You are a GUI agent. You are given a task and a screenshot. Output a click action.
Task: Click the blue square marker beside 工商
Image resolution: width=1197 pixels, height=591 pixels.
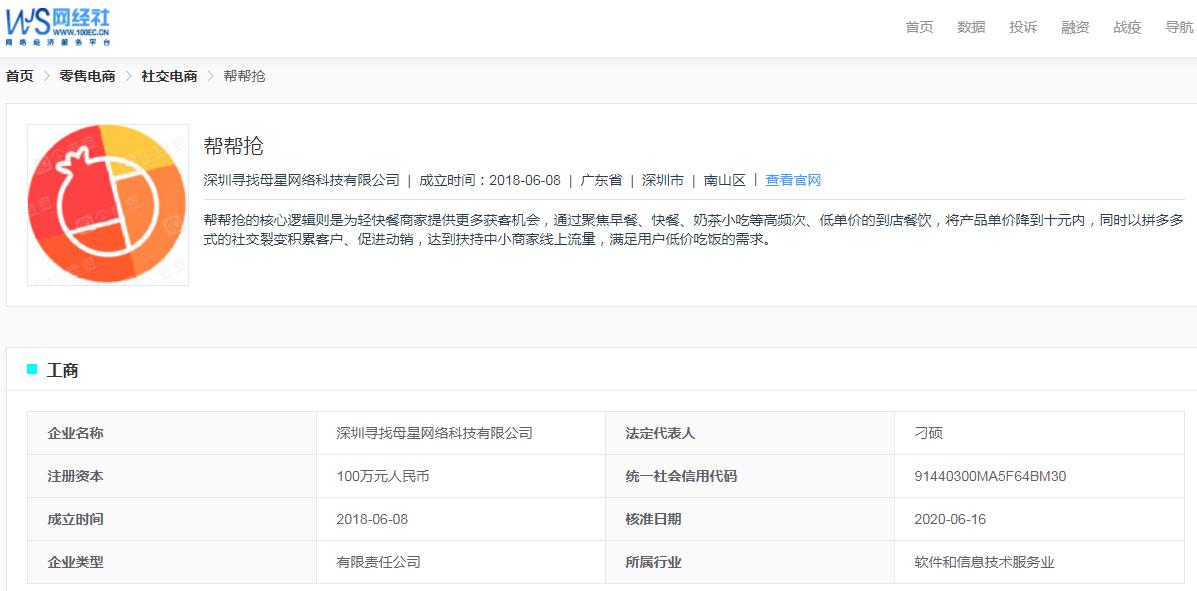(31, 371)
